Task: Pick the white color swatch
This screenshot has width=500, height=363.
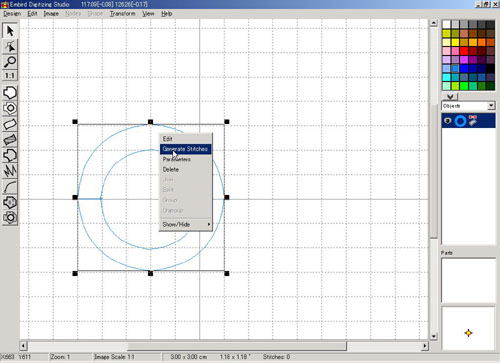Action: coord(446,24)
